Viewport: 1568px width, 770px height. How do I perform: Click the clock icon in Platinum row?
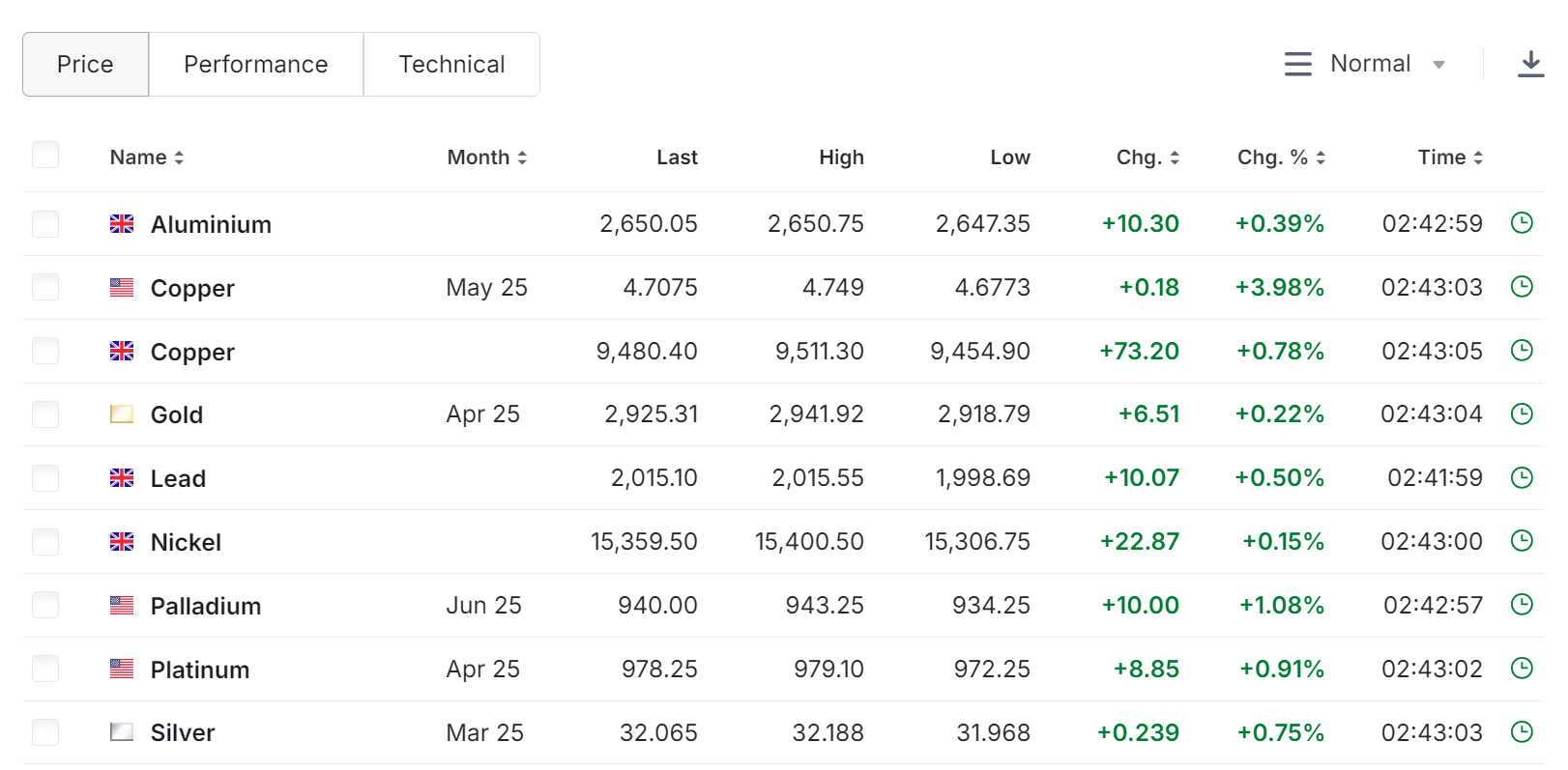(1522, 669)
